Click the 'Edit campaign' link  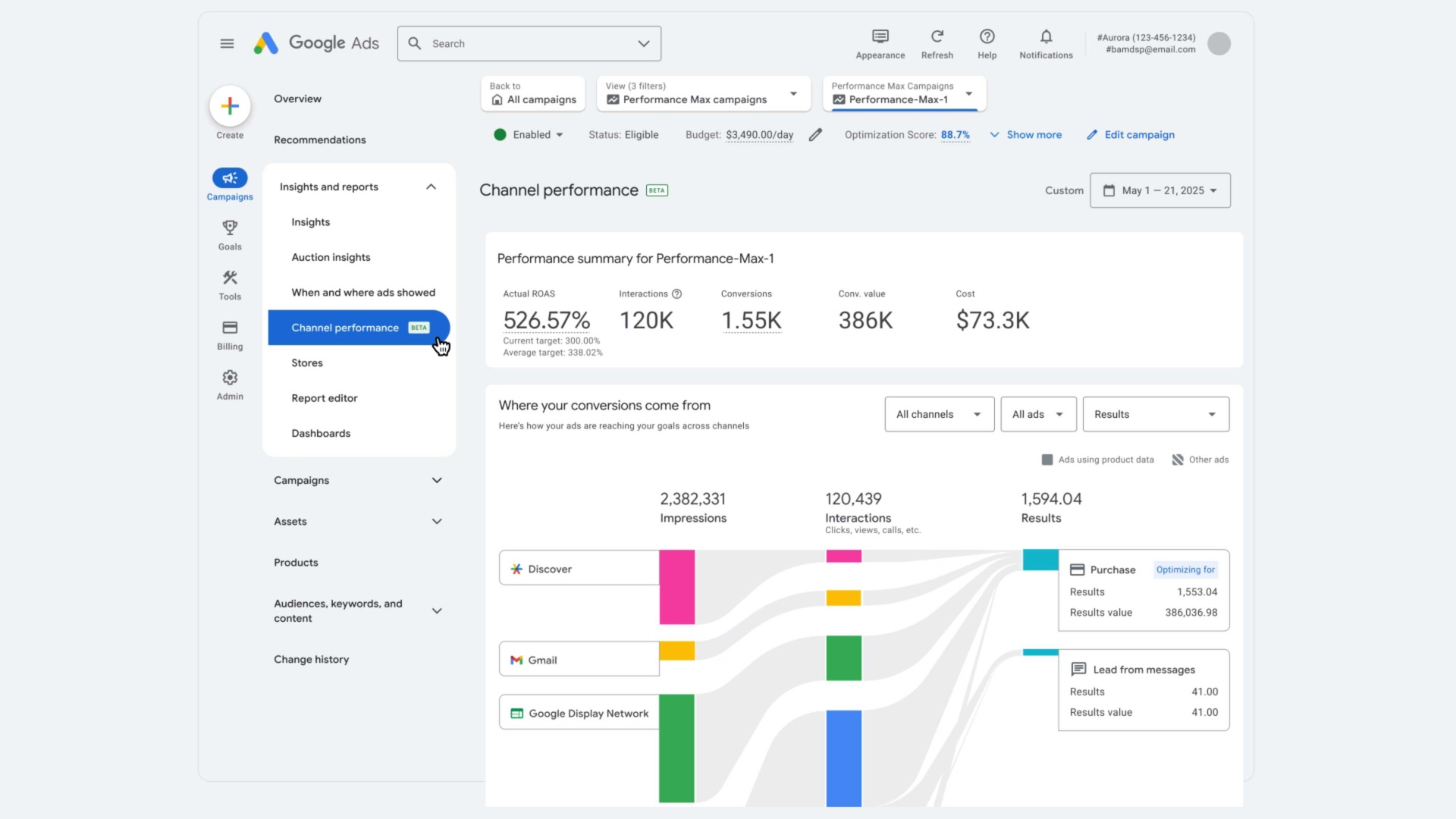coord(1138,134)
